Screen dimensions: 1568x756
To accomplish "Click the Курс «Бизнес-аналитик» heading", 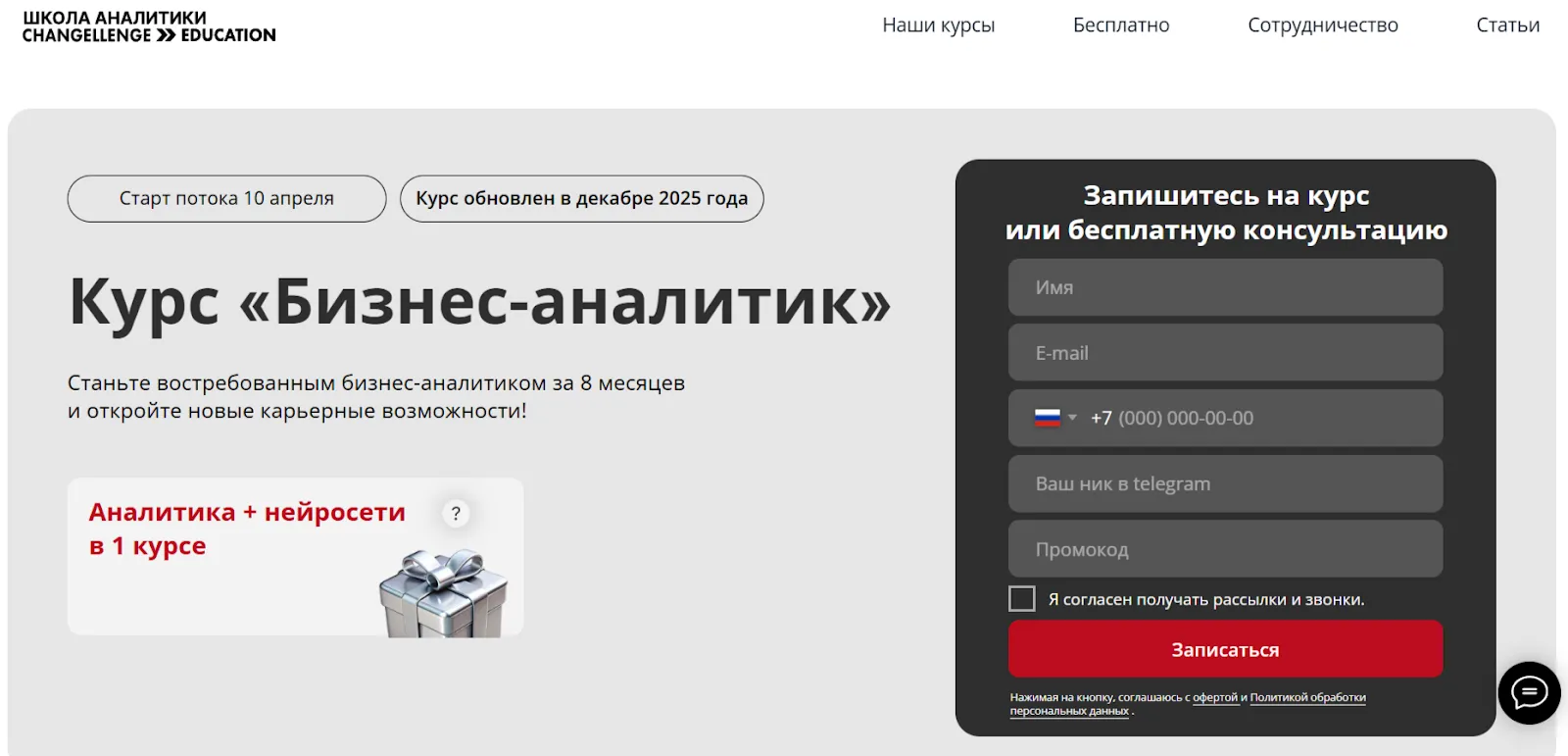I will pyautogui.click(x=479, y=301).
